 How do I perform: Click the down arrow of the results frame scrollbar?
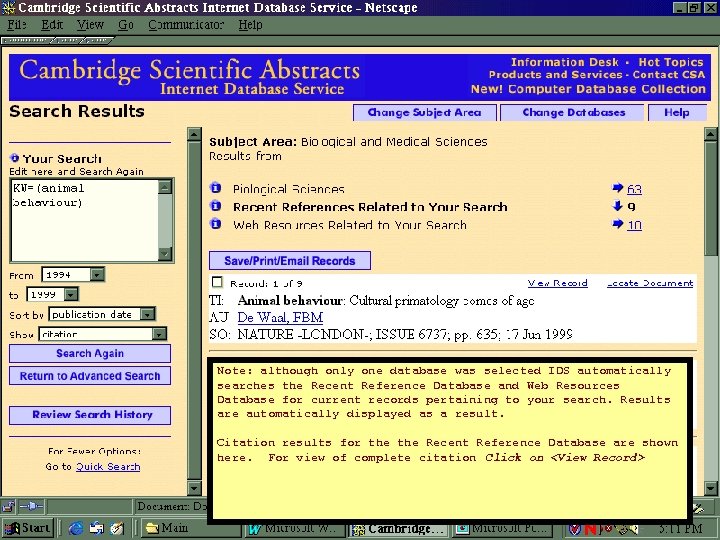click(x=711, y=488)
